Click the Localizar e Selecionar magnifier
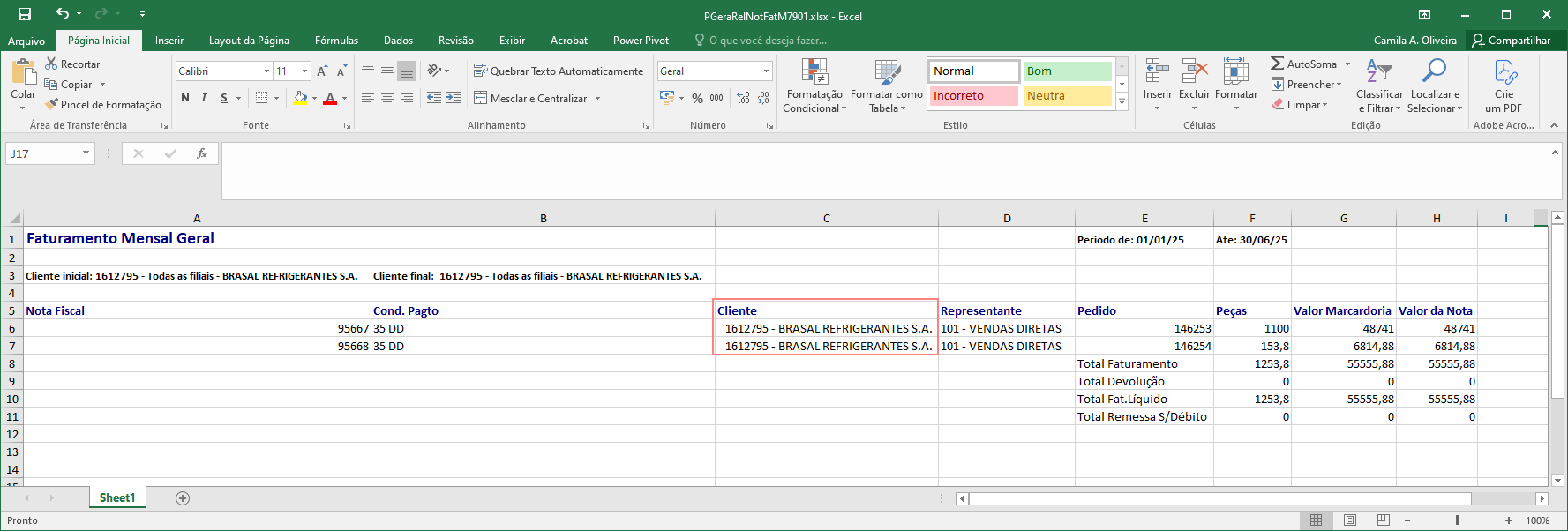 click(x=1435, y=71)
